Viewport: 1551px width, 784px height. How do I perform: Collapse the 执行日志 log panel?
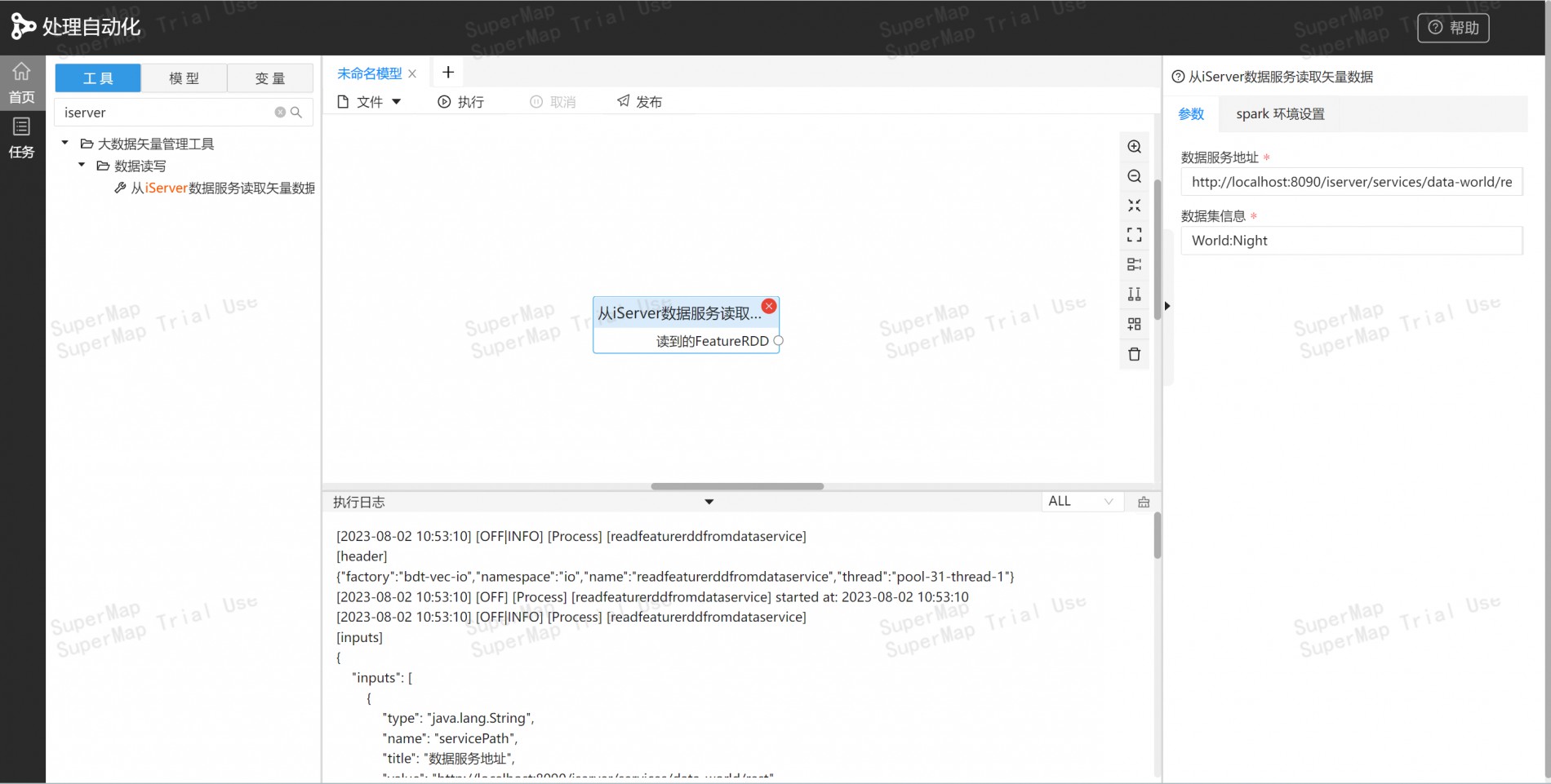[709, 502]
